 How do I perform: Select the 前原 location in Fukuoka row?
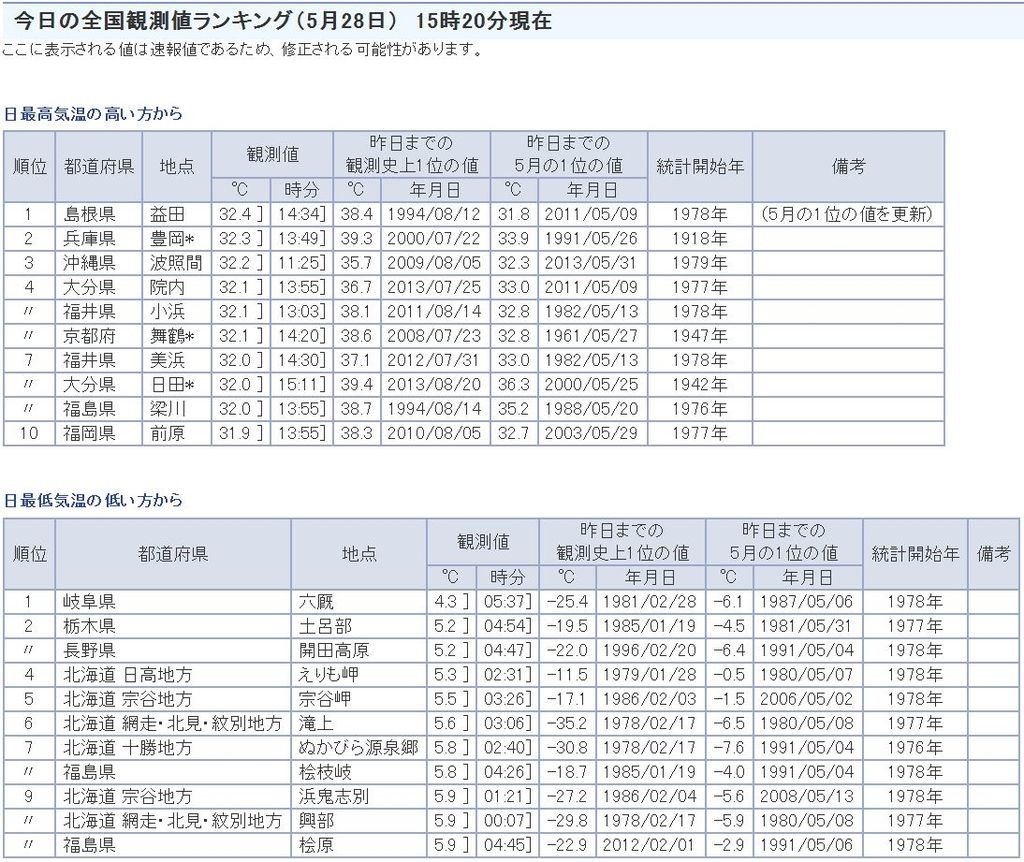pyautogui.click(x=166, y=433)
